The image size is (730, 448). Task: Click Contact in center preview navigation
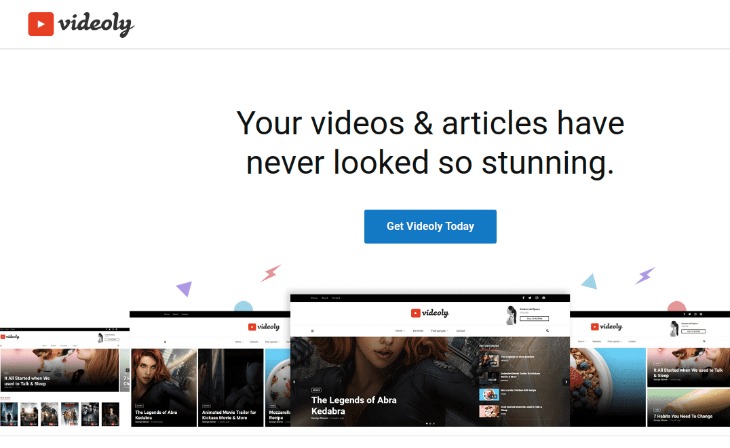pyautogui.click(x=460, y=331)
